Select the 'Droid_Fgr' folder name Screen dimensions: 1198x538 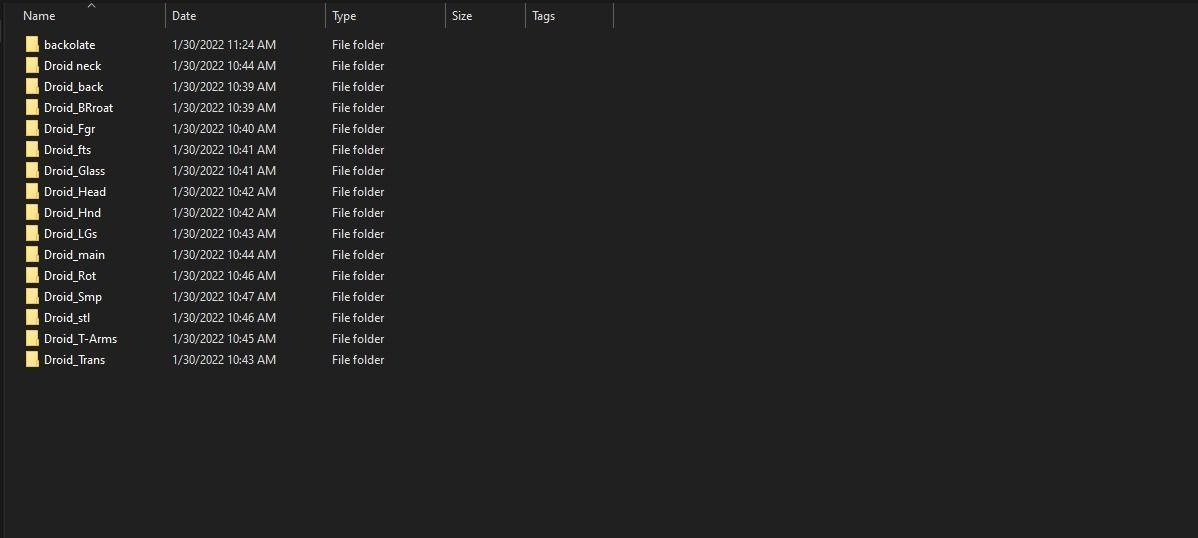point(70,129)
